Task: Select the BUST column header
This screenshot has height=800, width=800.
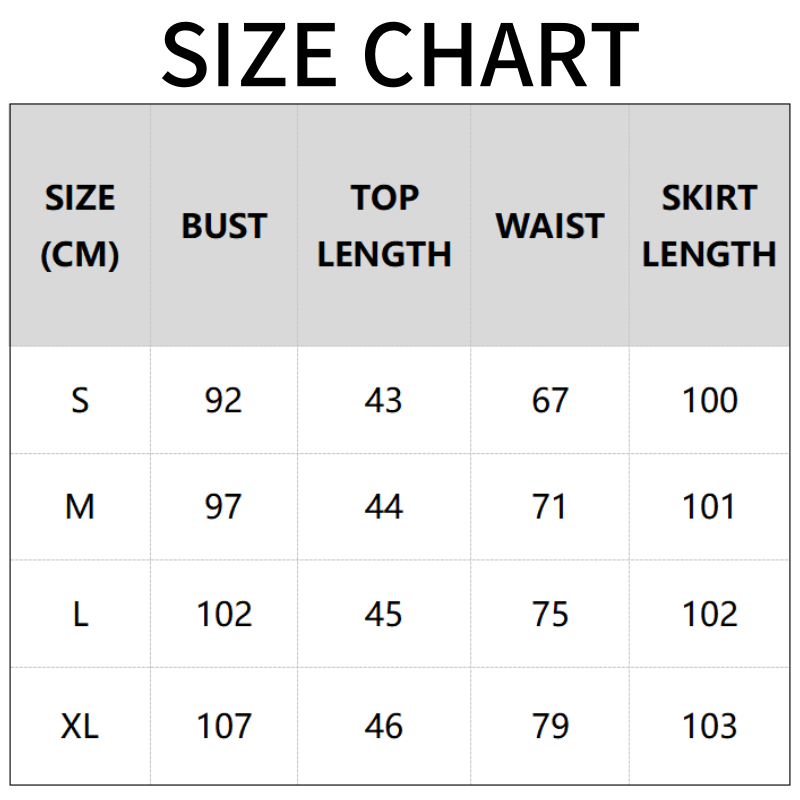Action: point(224,226)
